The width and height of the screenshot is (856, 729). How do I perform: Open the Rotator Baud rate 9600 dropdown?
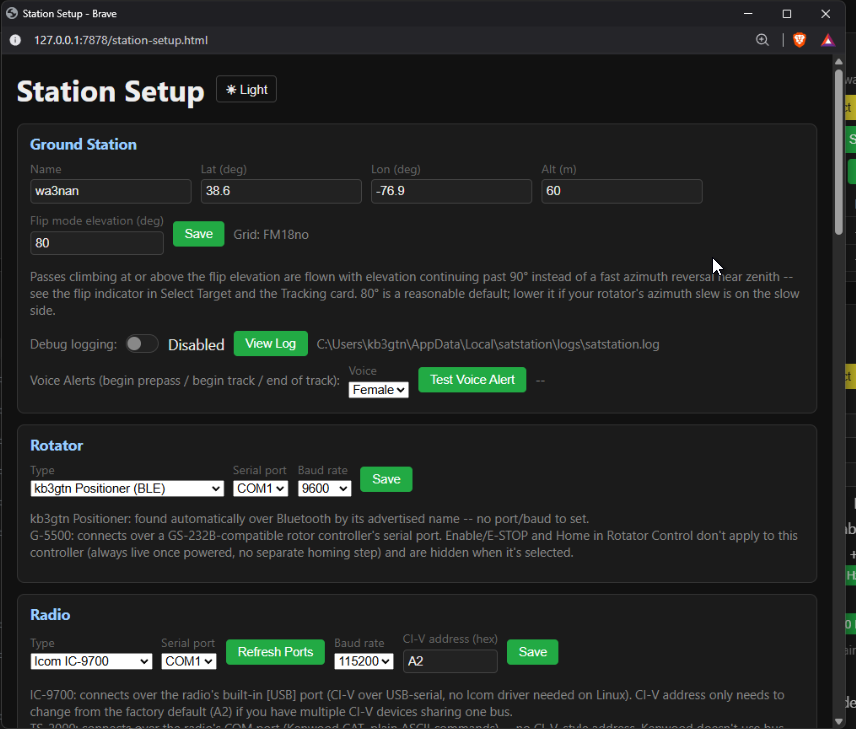324,488
